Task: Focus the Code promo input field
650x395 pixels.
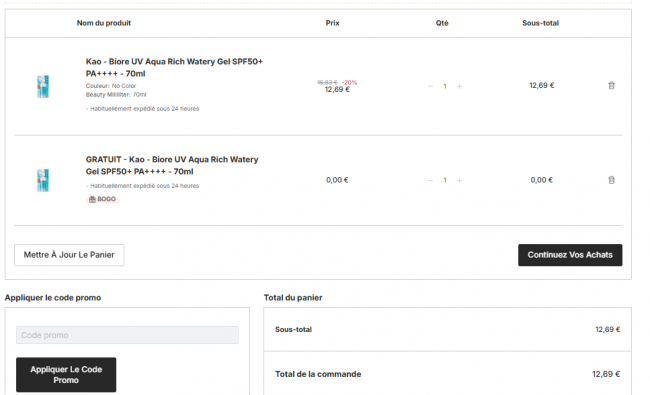Action: tap(127, 335)
